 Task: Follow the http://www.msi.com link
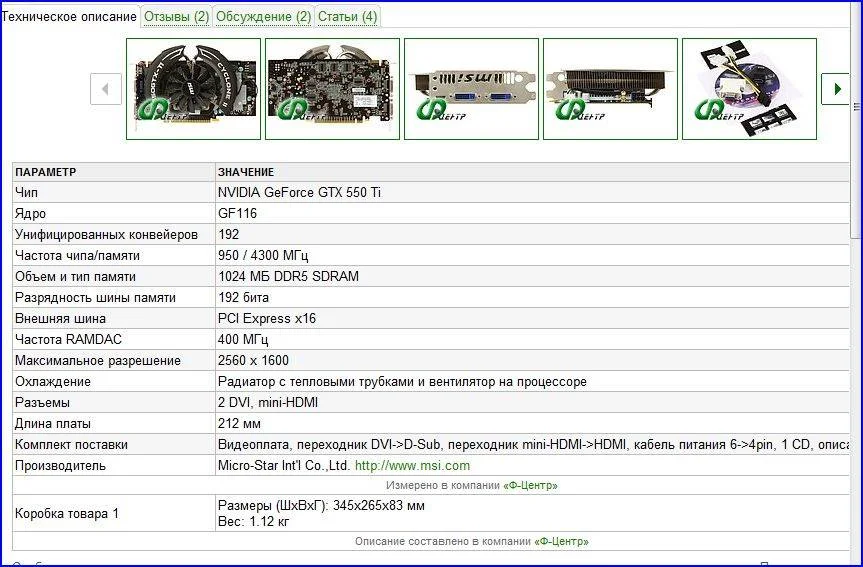[x=412, y=466]
